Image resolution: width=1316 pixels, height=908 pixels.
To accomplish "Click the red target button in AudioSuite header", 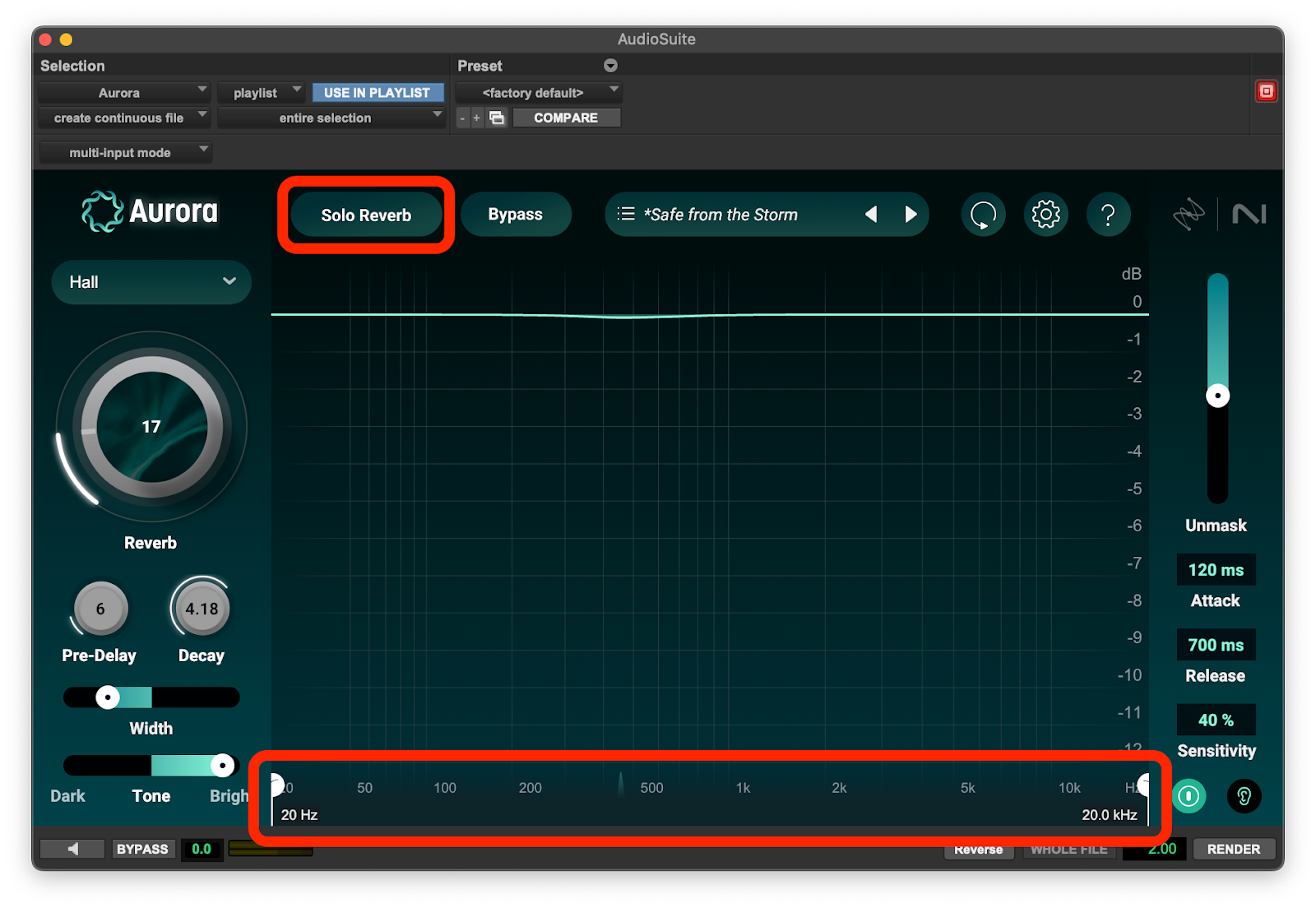I will pyautogui.click(x=1267, y=91).
